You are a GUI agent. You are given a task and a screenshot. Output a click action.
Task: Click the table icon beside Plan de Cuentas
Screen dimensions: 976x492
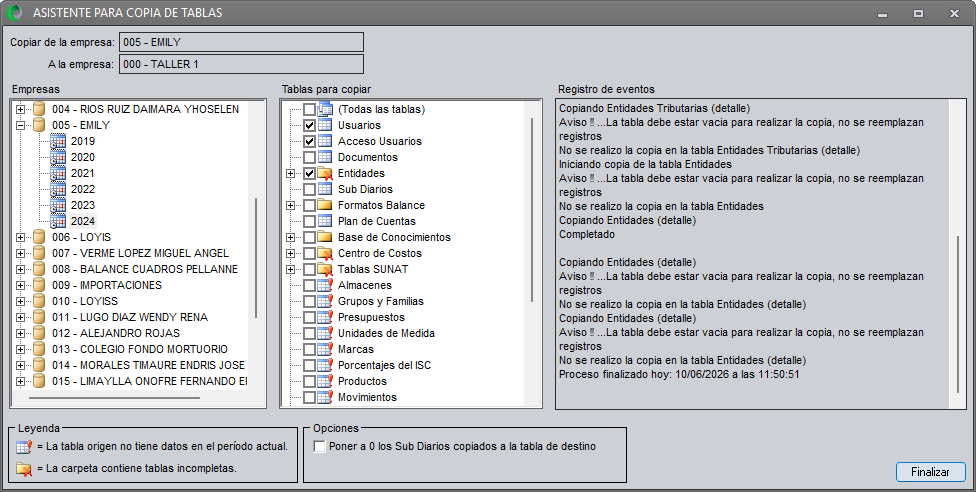[x=325, y=221]
